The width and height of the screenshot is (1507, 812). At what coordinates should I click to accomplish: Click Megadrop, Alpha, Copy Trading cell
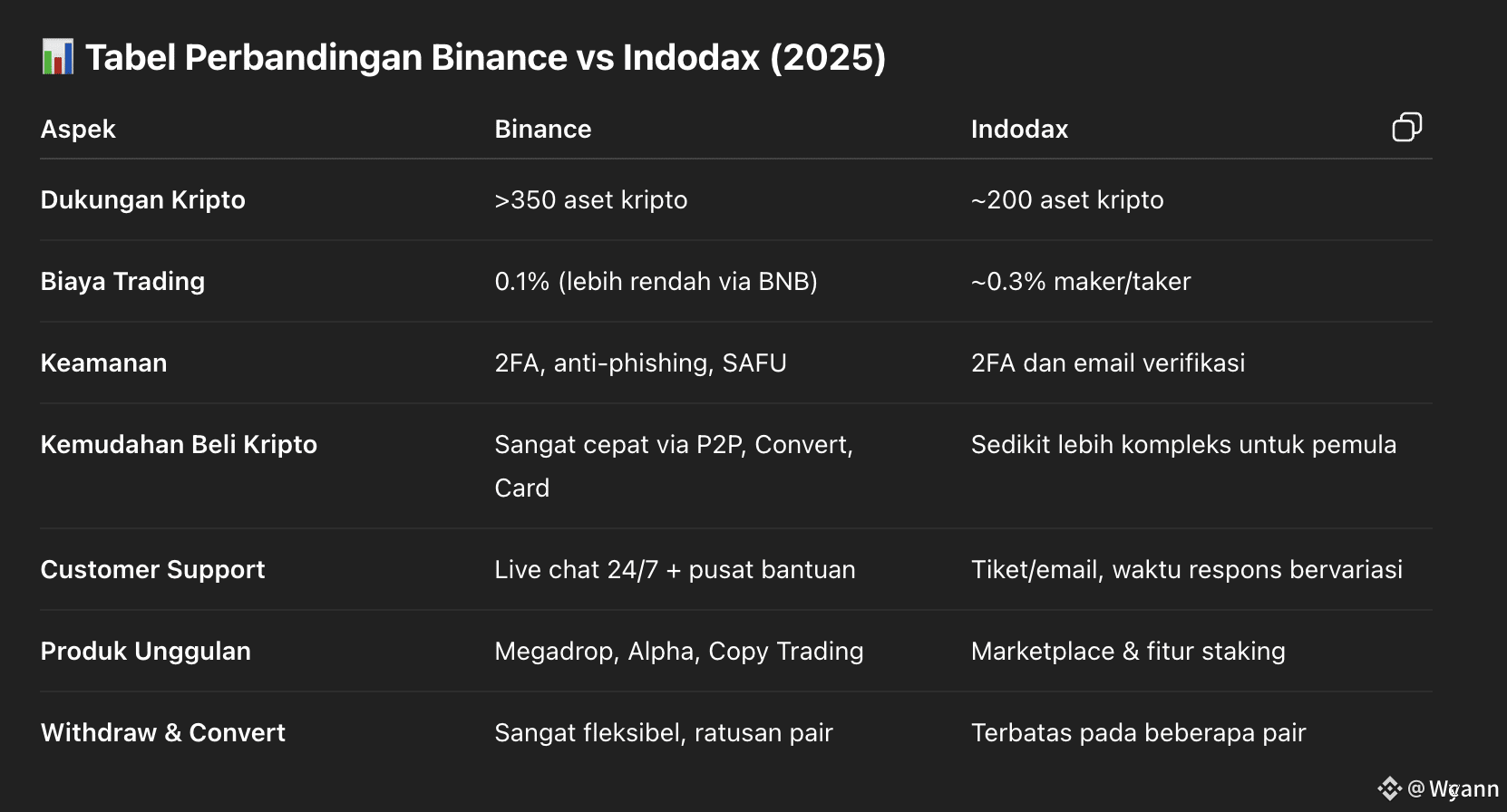(x=679, y=651)
